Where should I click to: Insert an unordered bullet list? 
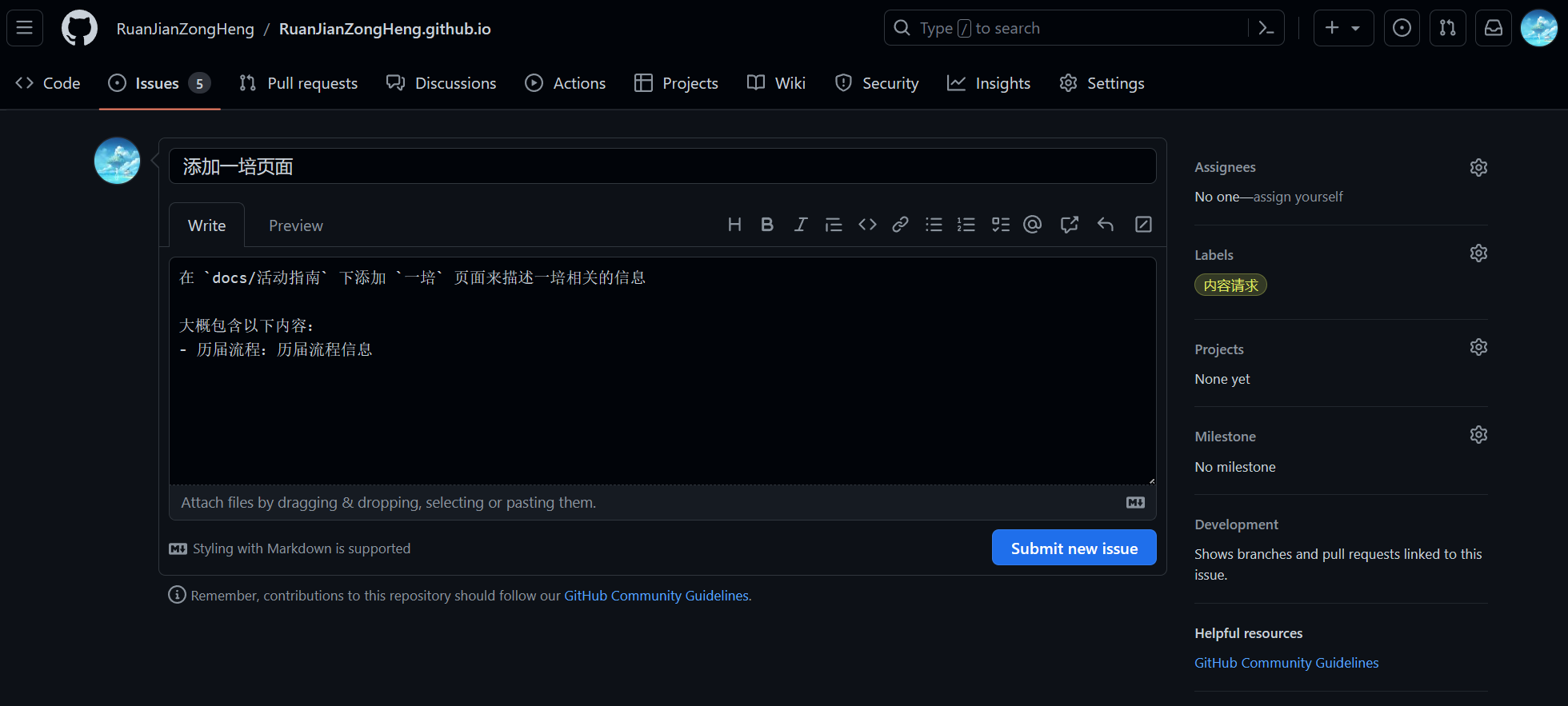click(x=934, y=225)
